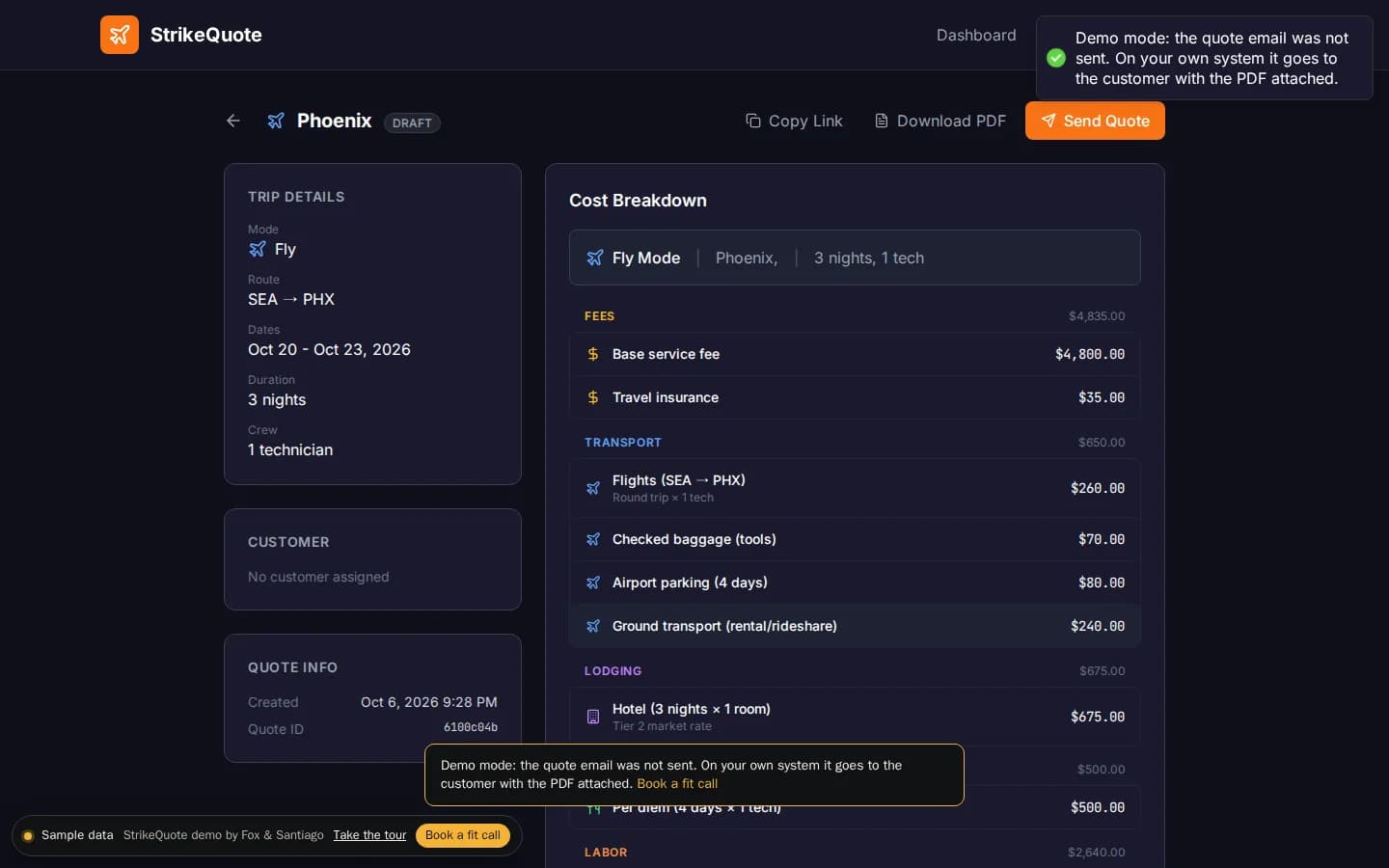Click the paper plane icon in Send Quote
1389x868 pixels.
tap(1049, 121)
